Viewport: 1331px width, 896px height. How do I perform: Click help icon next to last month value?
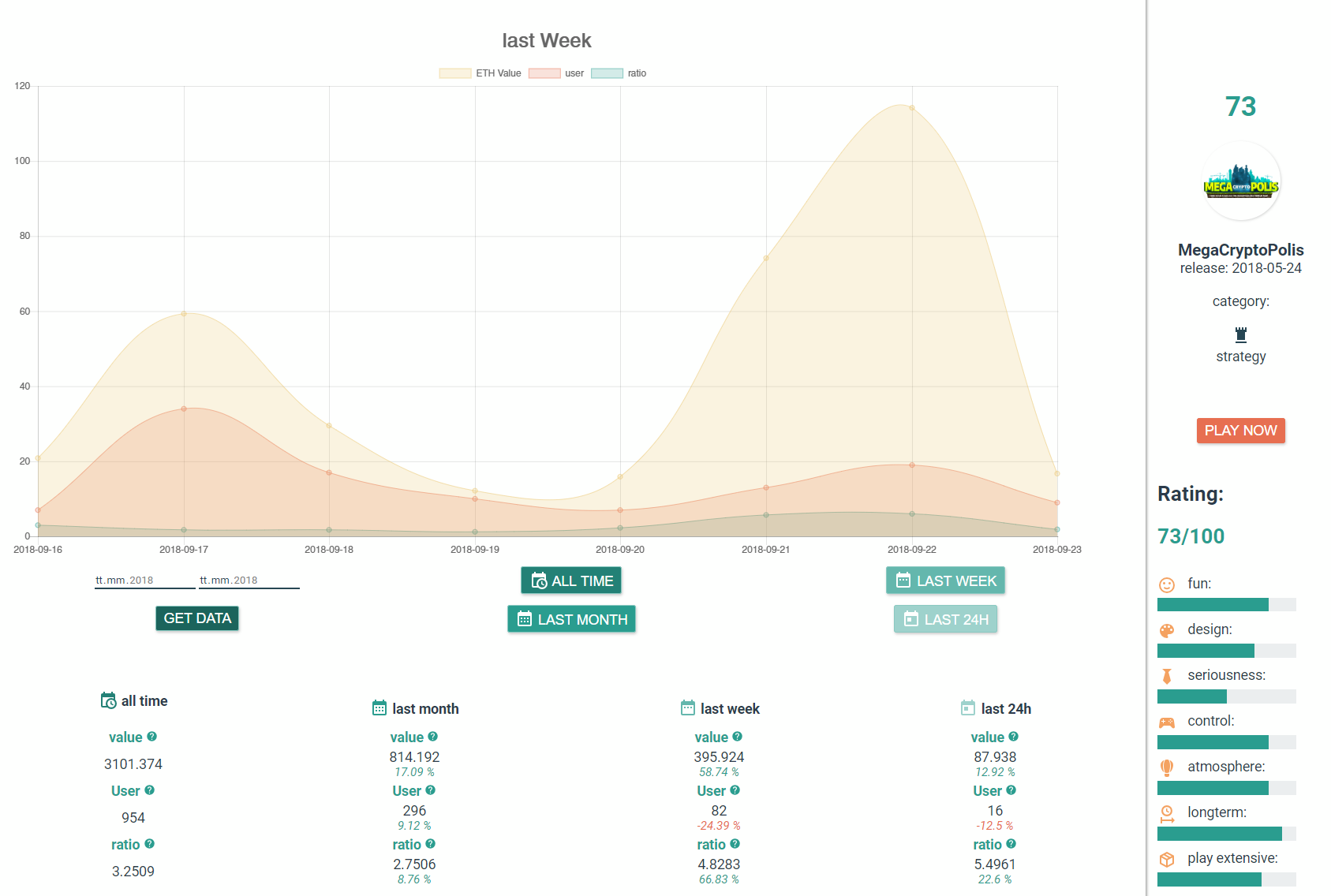433,736
